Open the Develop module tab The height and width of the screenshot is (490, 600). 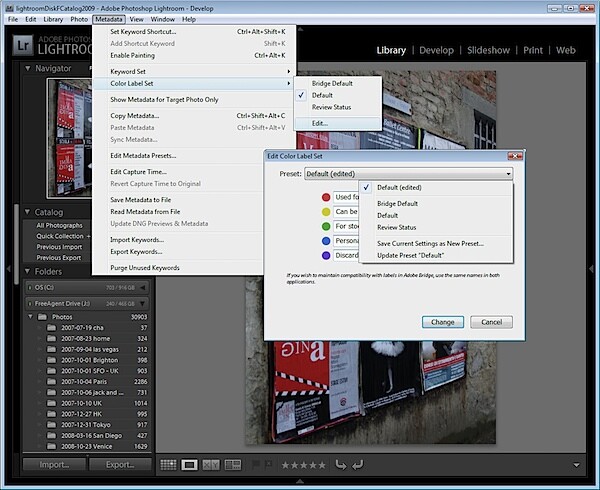click(436, 50)
